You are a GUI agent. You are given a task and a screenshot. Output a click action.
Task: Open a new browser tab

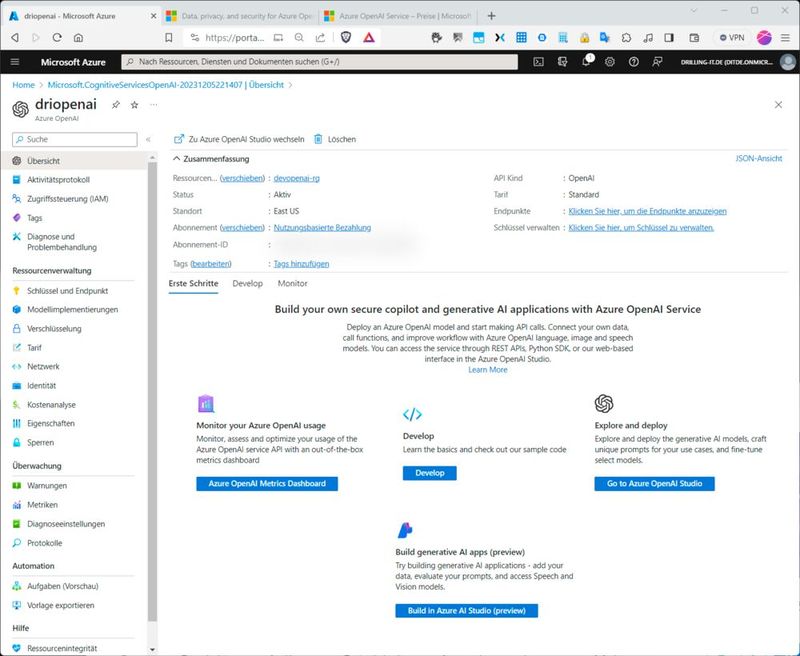pos(491,16)
